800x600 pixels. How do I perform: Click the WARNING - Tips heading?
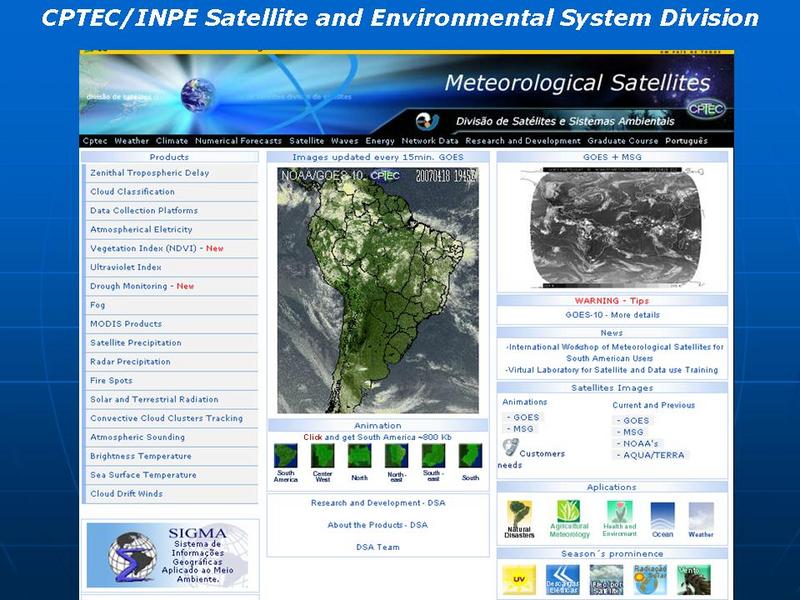point(612,301)
